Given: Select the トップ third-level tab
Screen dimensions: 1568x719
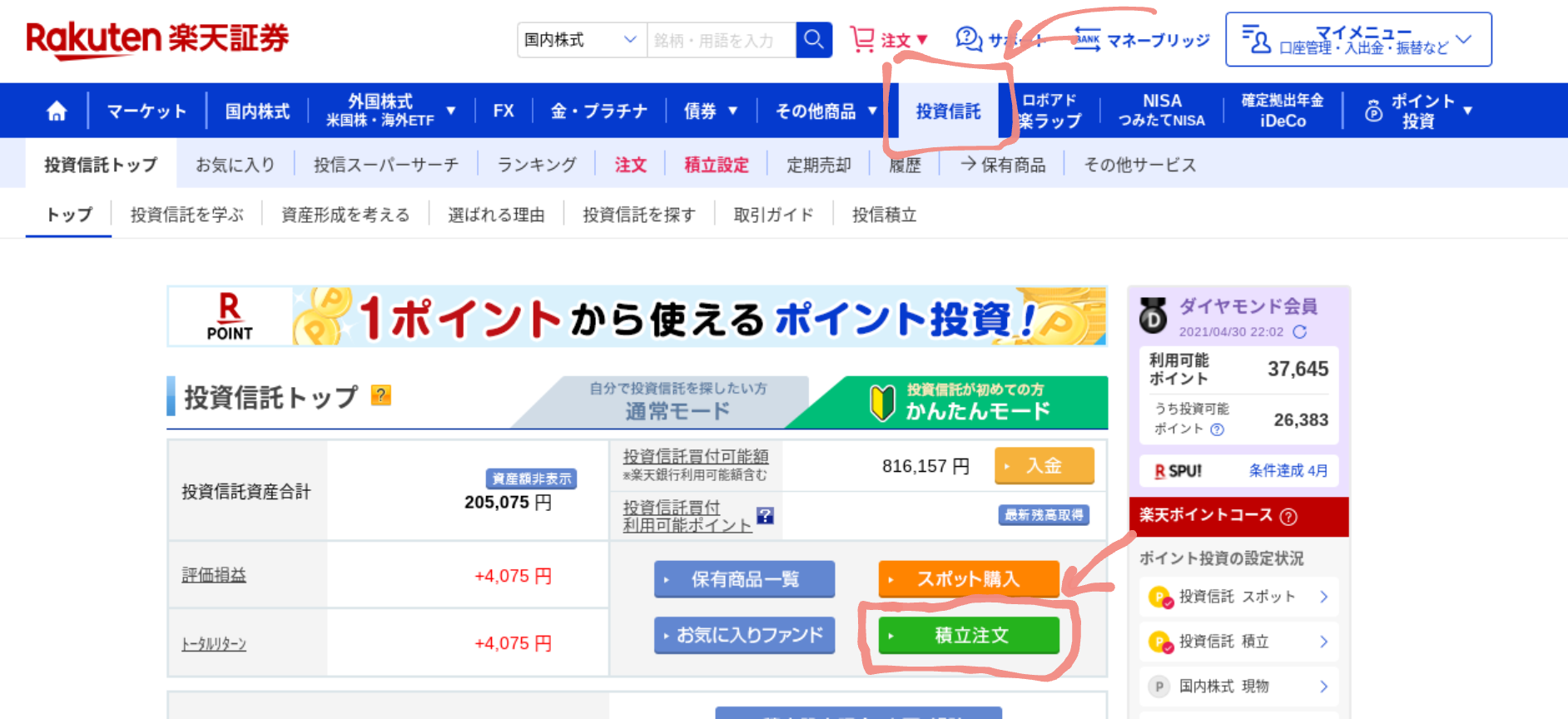Looking at the screenshot, I should [69, 215].
